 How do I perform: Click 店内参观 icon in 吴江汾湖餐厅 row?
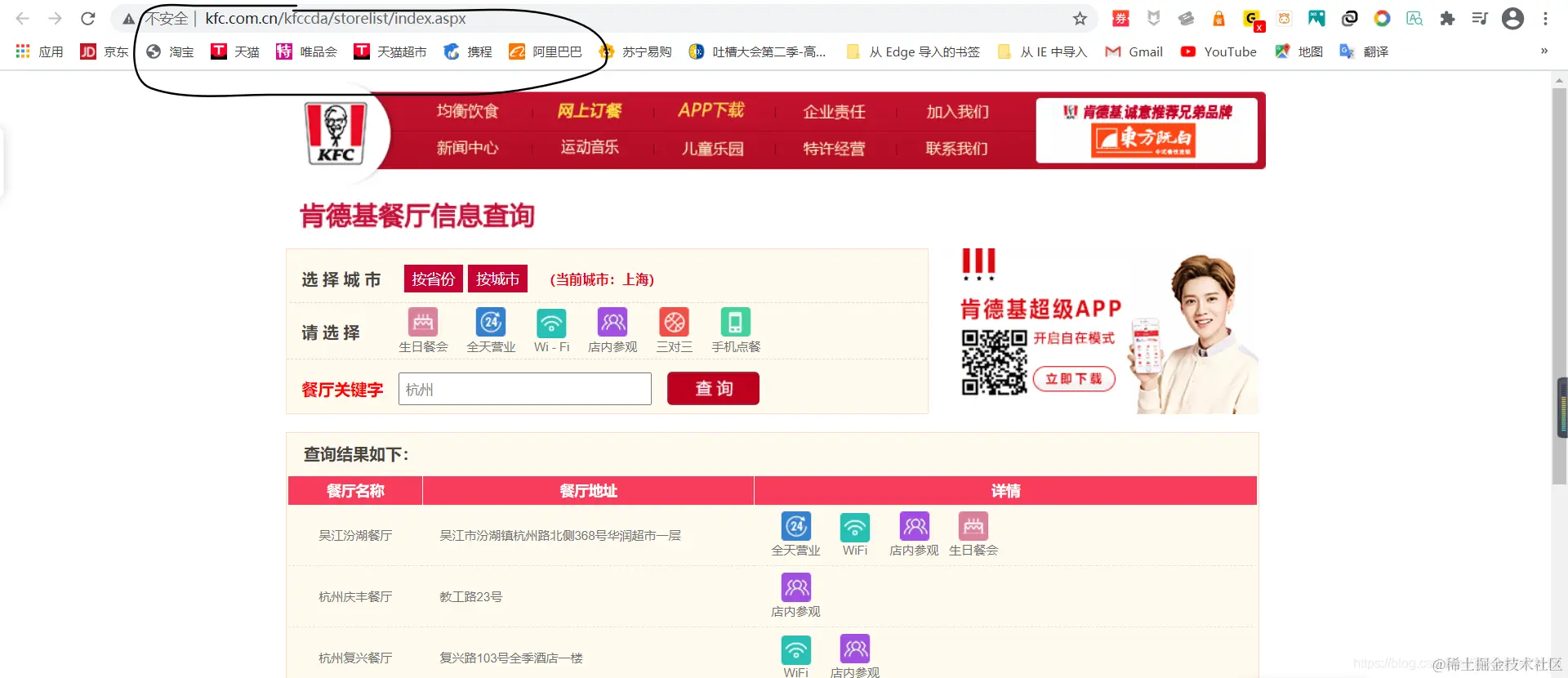pos(915,526)
